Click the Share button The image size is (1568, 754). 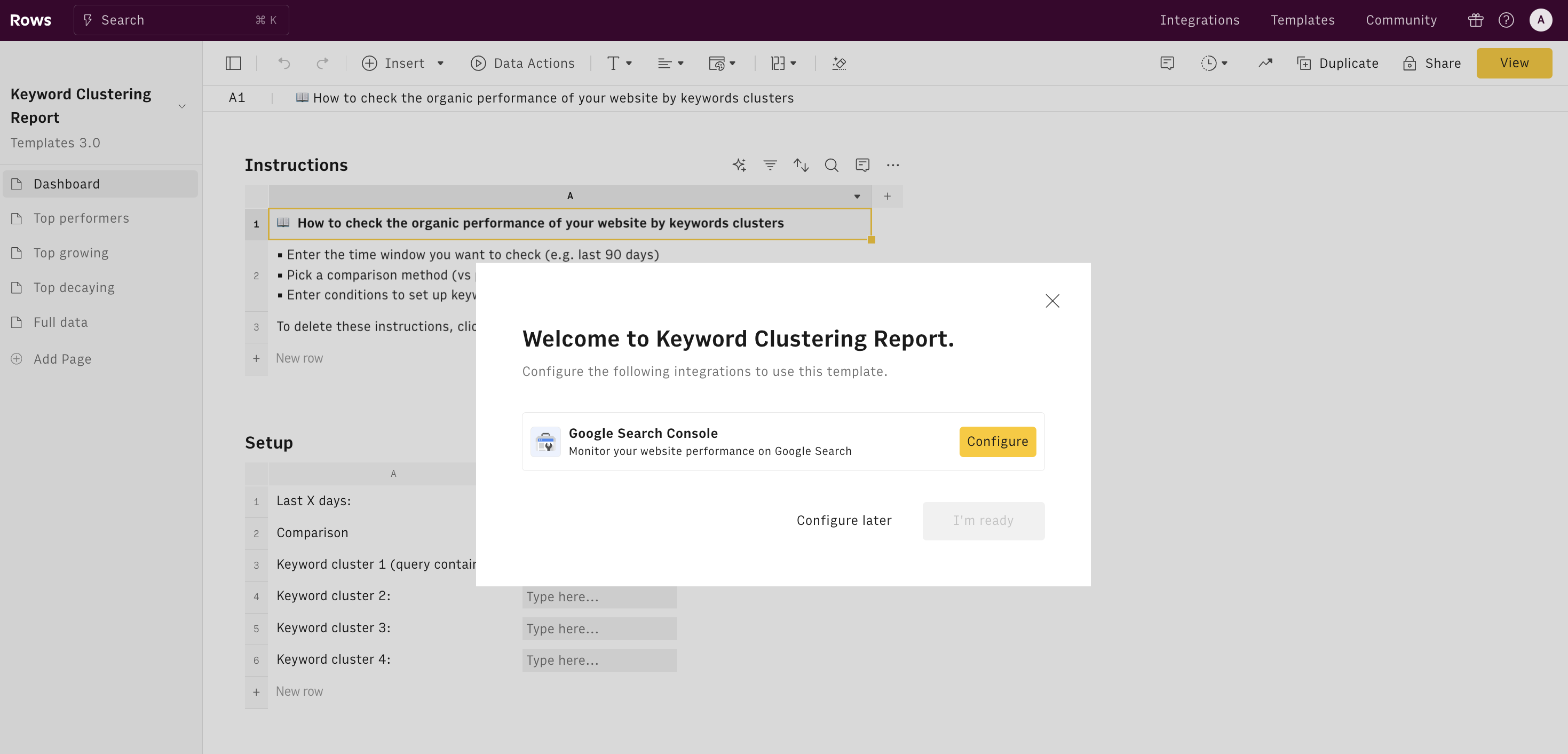point(1432,64)
